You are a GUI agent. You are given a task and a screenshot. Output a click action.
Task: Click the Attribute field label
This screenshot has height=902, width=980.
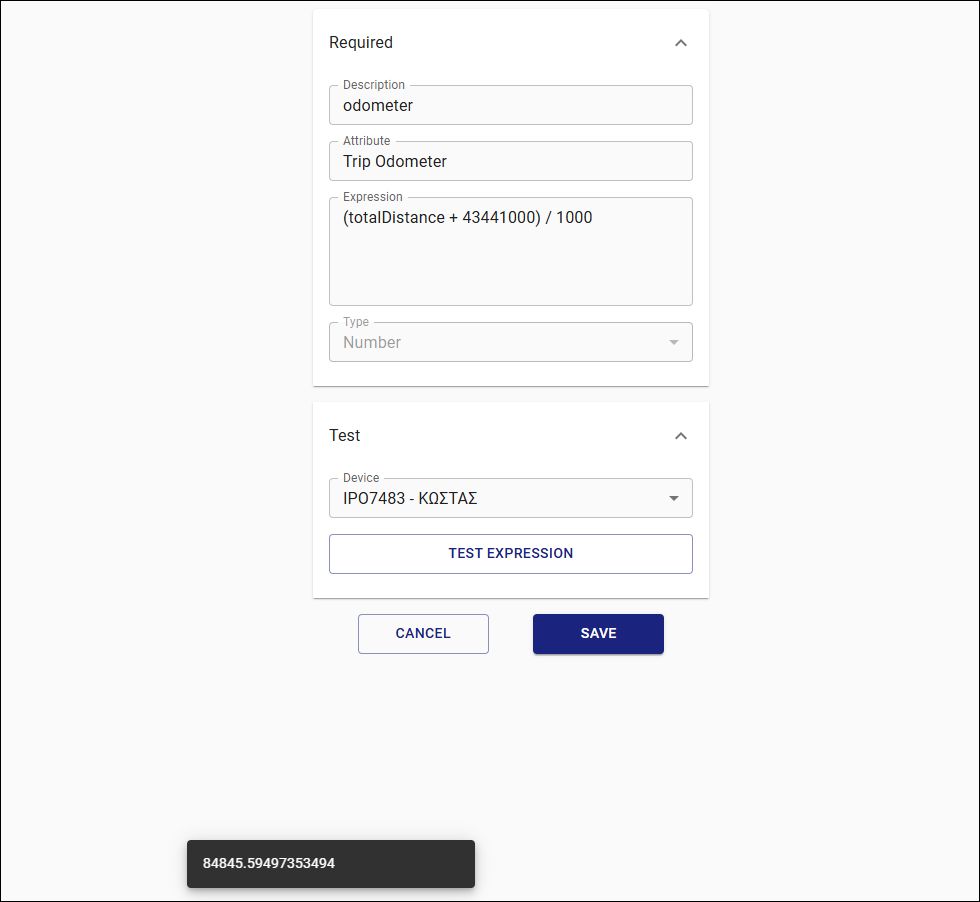(367, 141)
